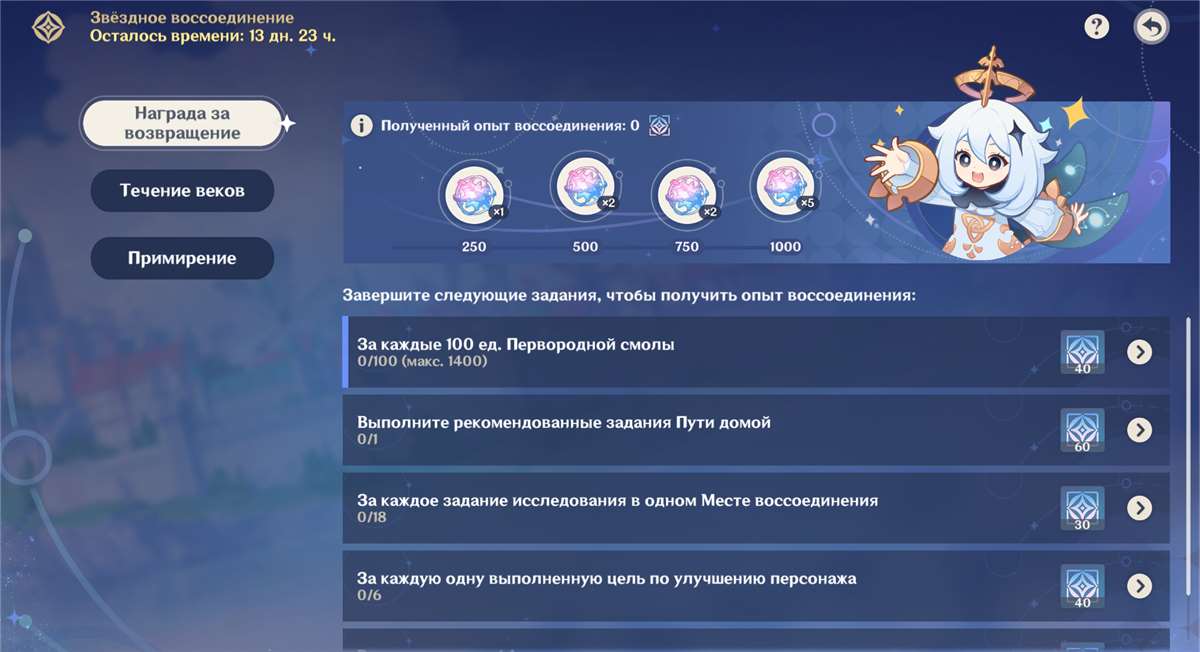Click the 750 milestone label

tap(685, 246)
